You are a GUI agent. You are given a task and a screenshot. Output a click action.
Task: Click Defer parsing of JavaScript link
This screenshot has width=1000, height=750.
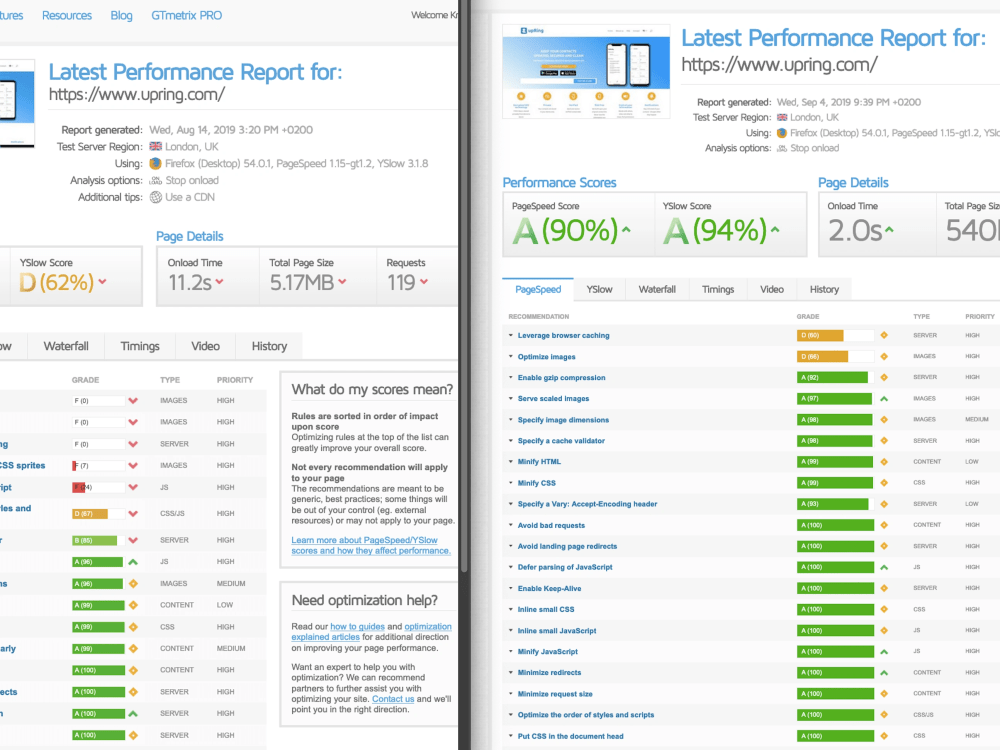coord(565,567)
